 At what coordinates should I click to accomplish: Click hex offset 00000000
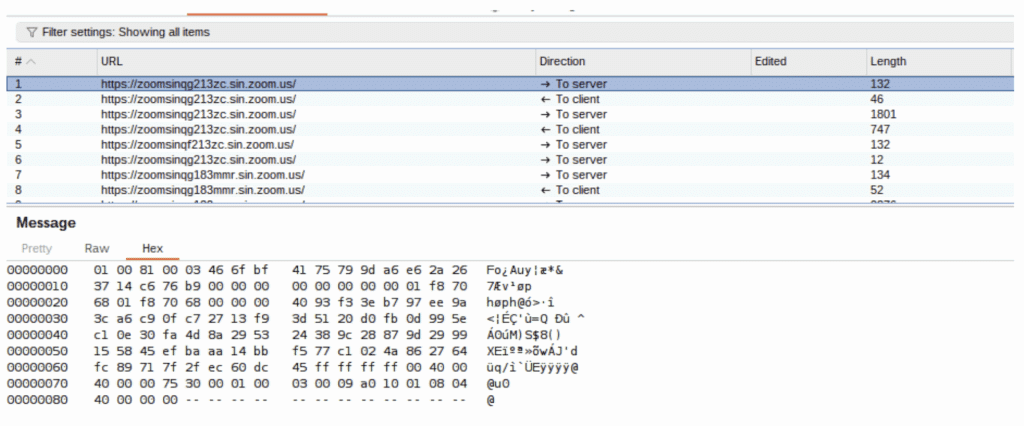click(37, 270)
